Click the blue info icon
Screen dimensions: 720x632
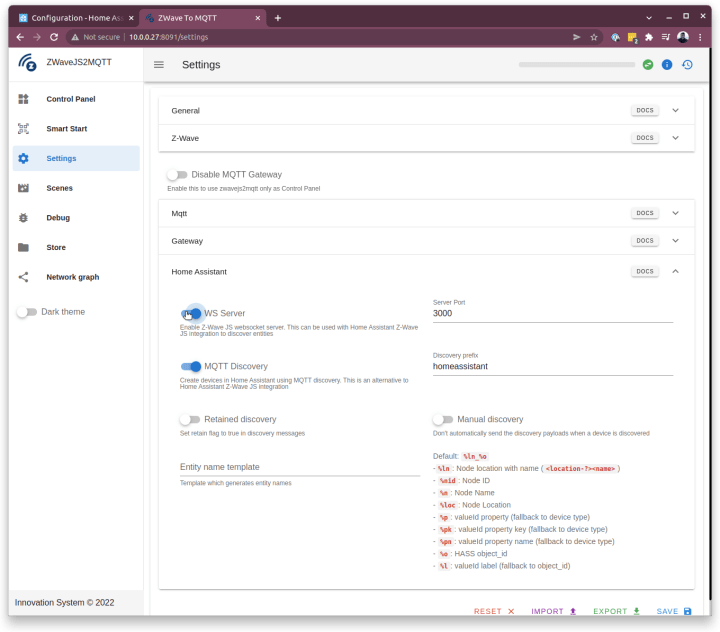[x=667, y=65]
